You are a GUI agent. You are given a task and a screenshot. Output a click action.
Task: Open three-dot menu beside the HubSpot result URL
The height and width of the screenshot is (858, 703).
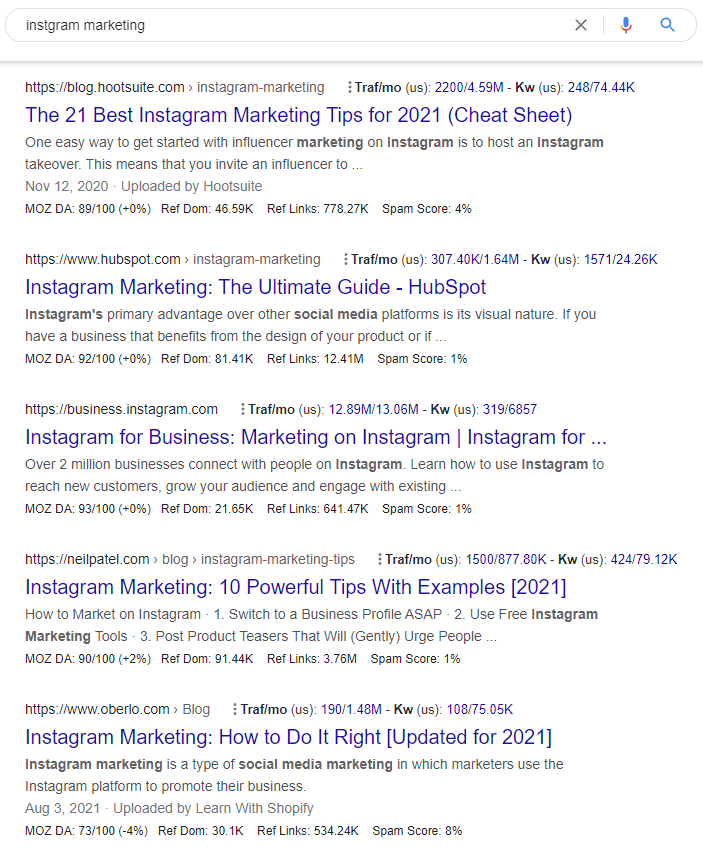pos(345,259)
